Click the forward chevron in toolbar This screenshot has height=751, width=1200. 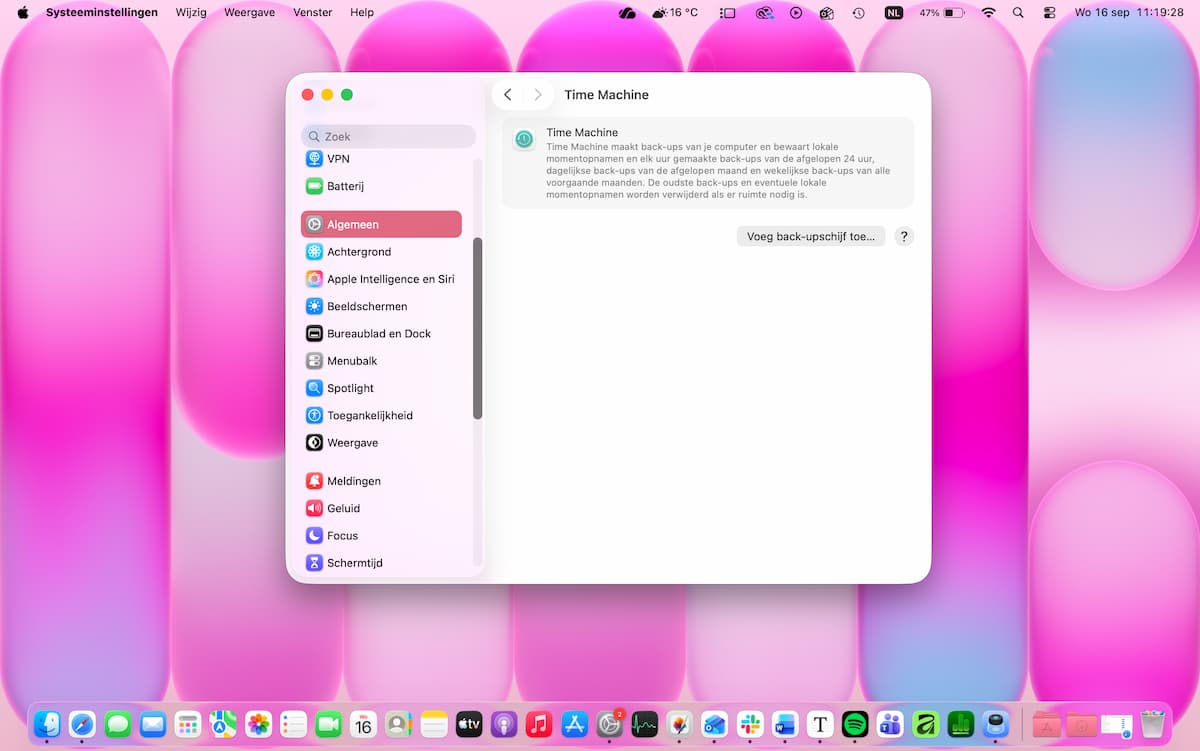(x=538, y=95)
